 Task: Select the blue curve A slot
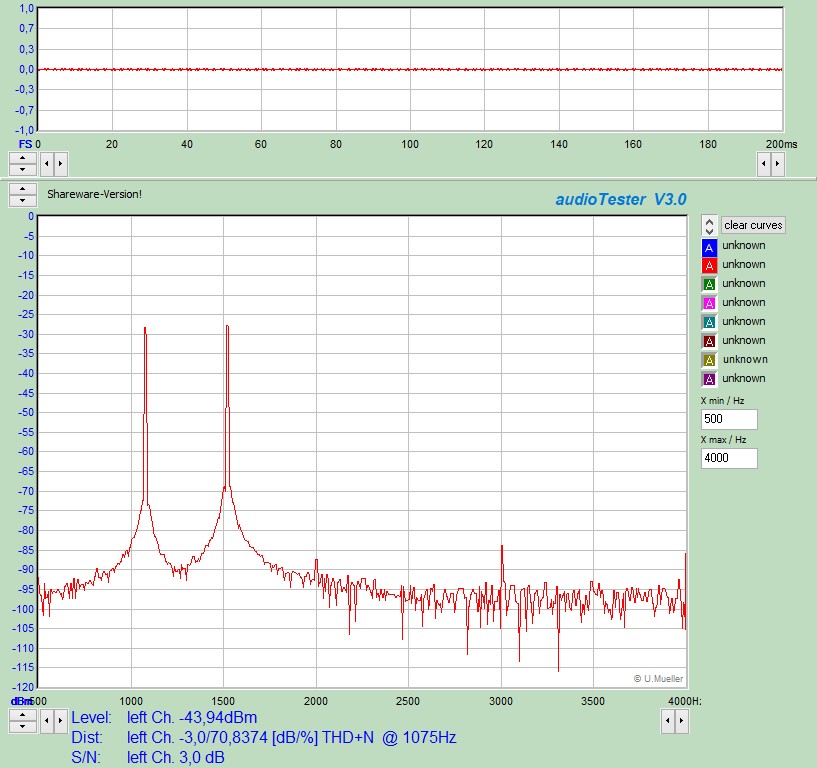pos(709,247)
